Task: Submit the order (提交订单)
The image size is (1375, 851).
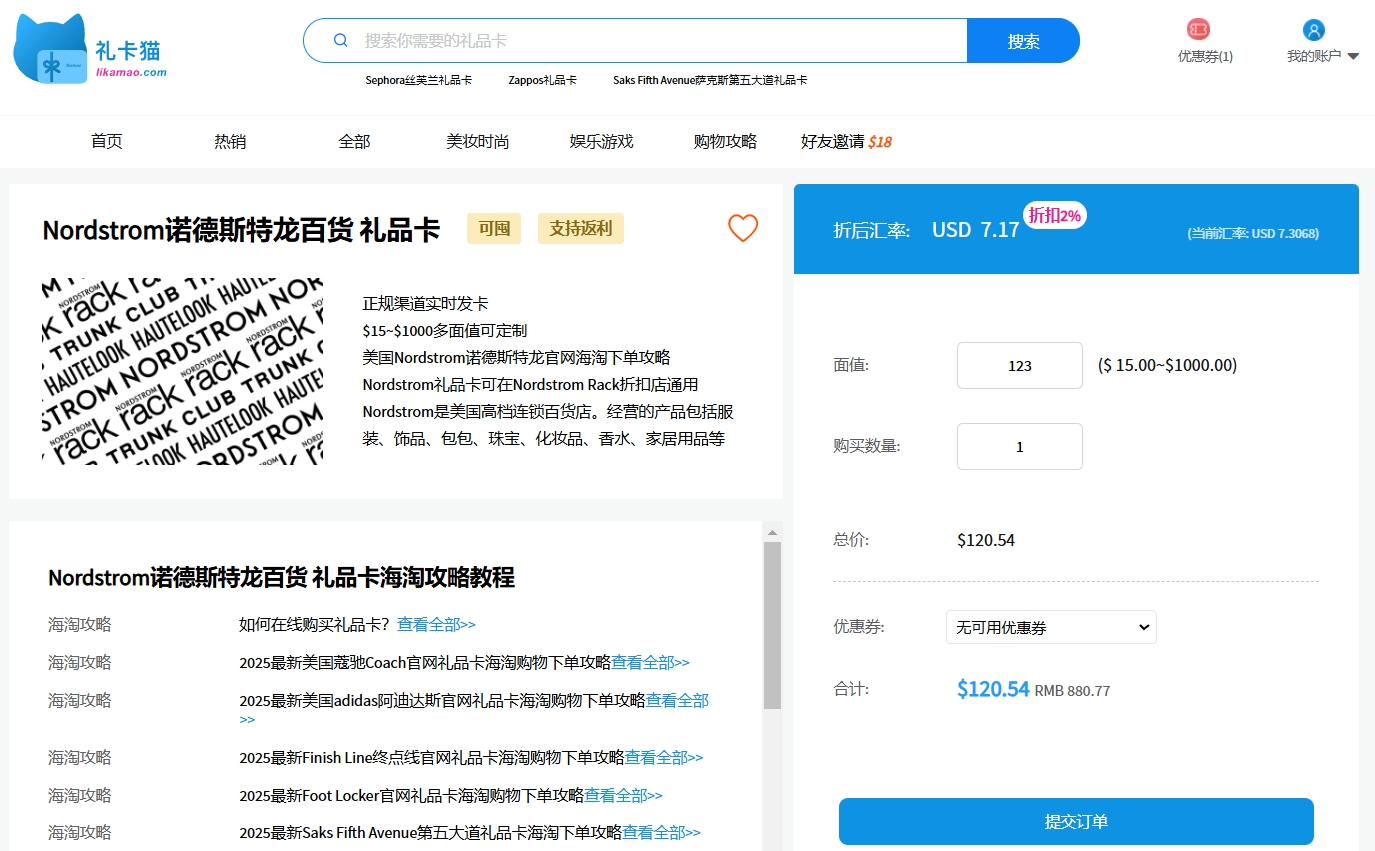Action: (1076, 822)
